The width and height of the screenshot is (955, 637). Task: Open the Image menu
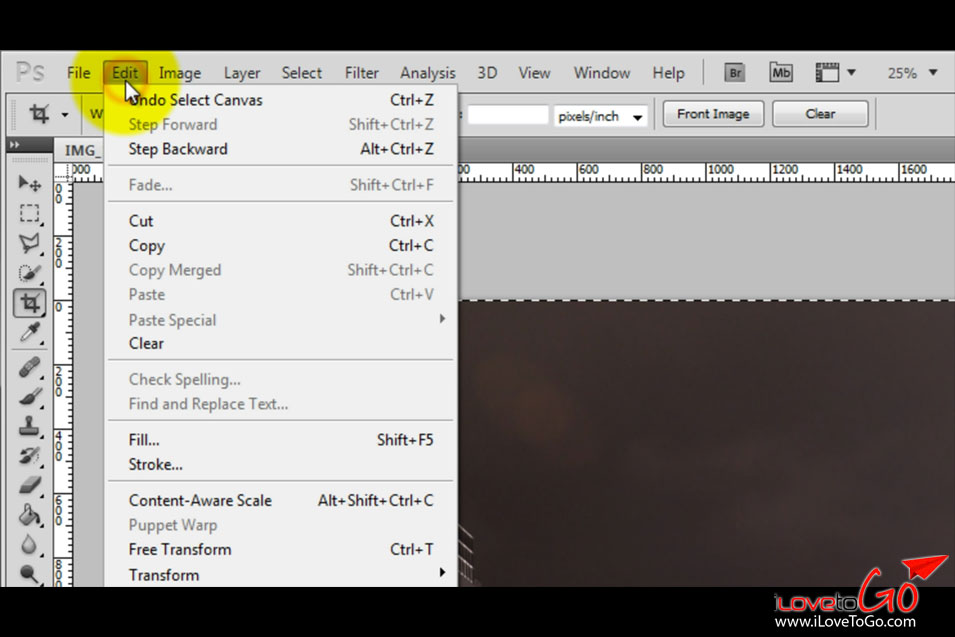[180, 73]
